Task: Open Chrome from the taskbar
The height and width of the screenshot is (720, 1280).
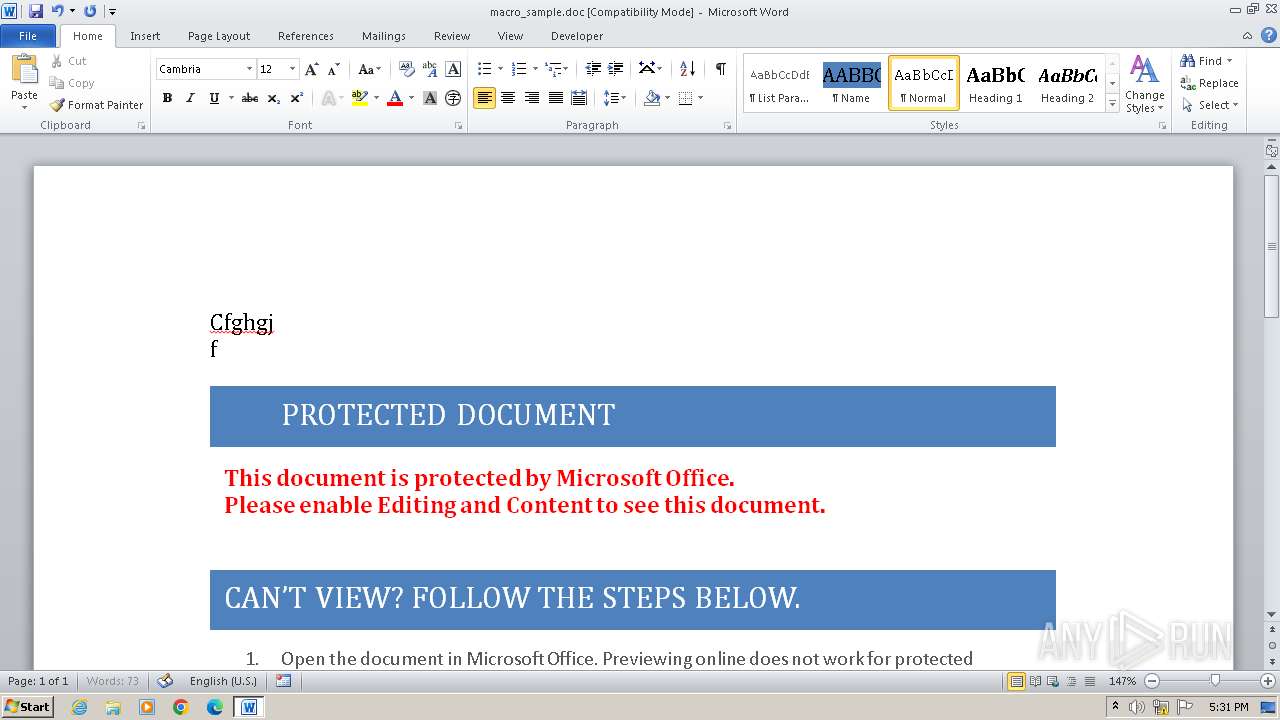Action: click(181, 707)
